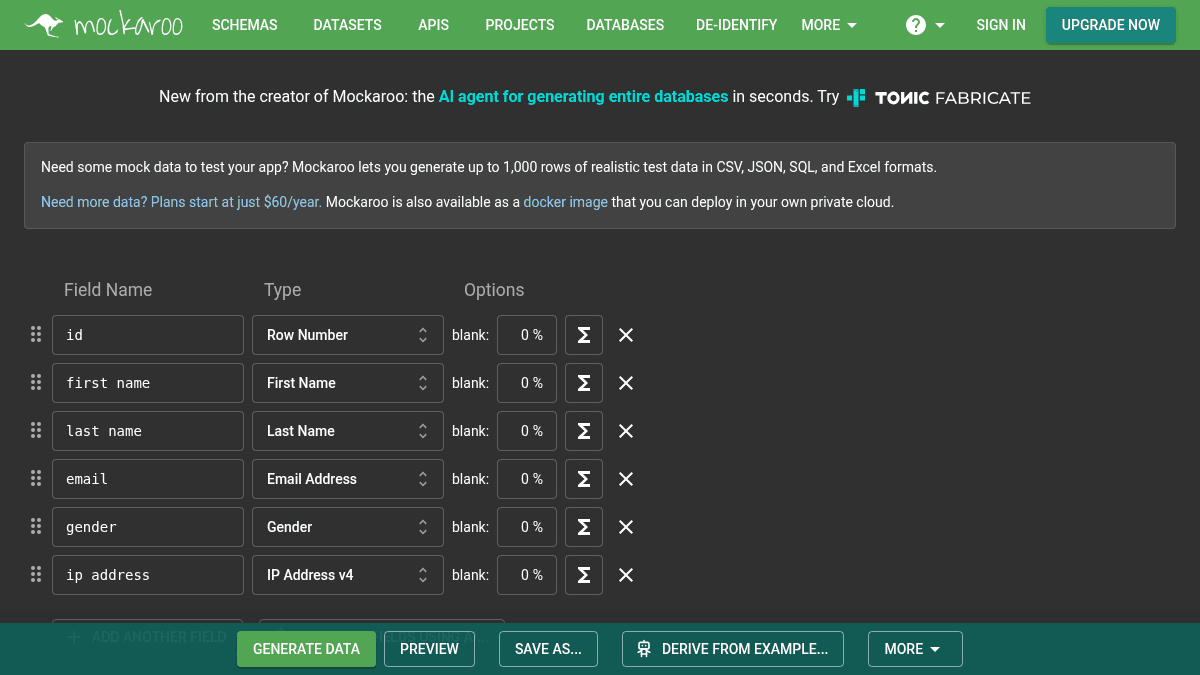Expand the MORE menu in the top navigation
1200x675 pixels.
[x=829, y=25]
